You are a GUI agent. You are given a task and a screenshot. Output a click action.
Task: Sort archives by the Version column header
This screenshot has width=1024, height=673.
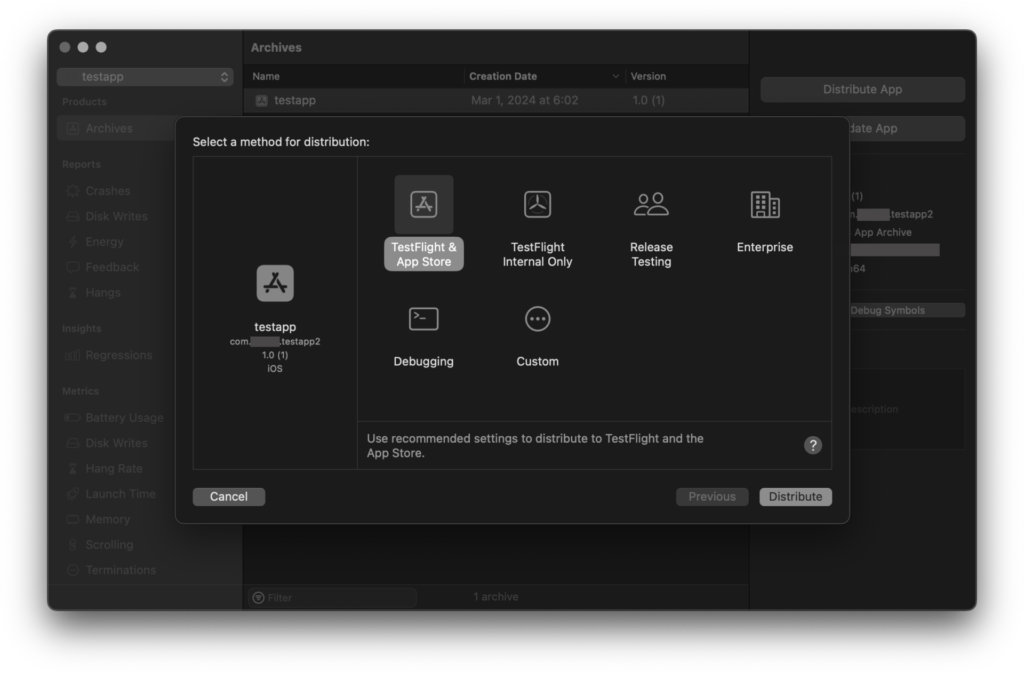tap(648, 76)
